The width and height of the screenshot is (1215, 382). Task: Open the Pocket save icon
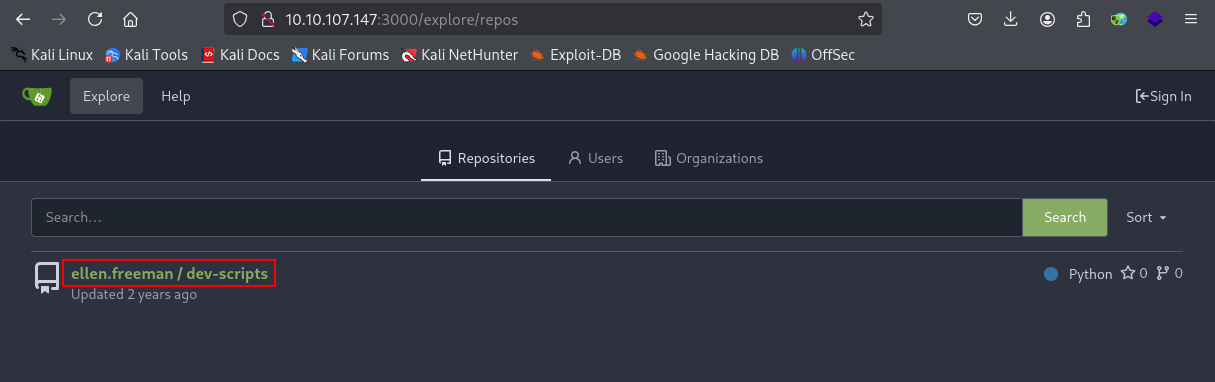click(x=974, y=19)
